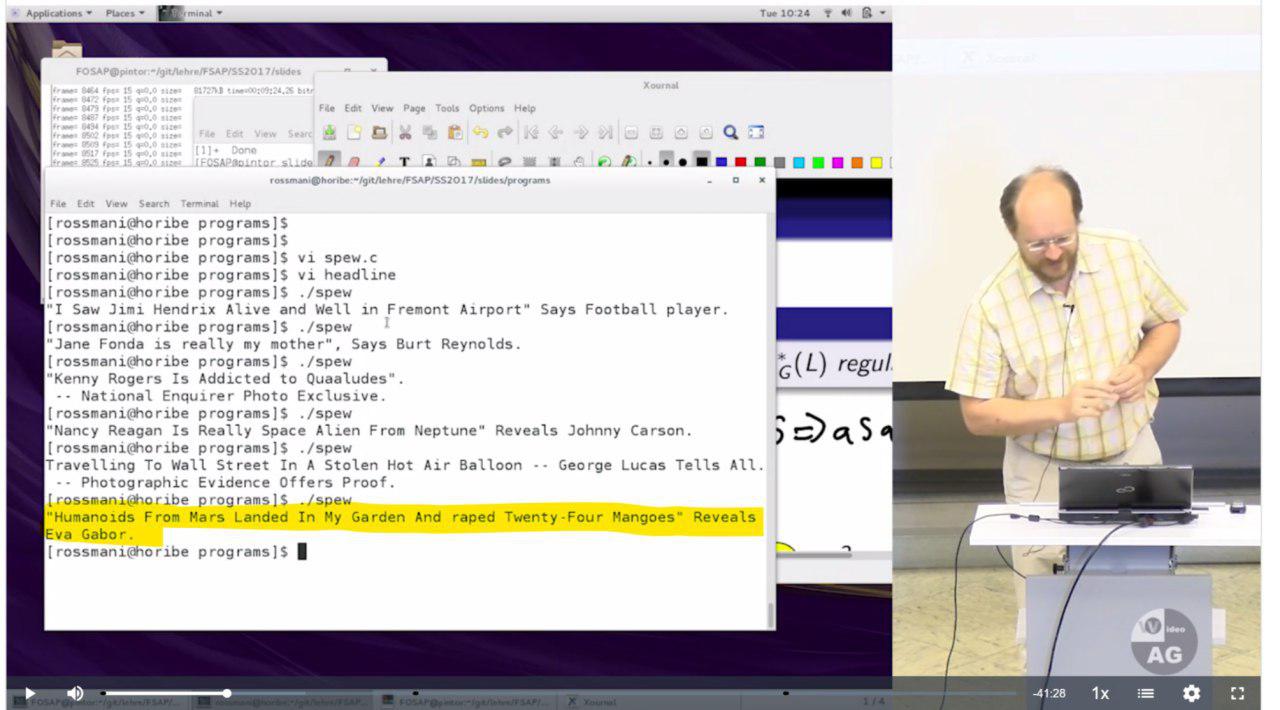1280x710 pixels.
Task: Open video player settings gear
Action: 1191,693
